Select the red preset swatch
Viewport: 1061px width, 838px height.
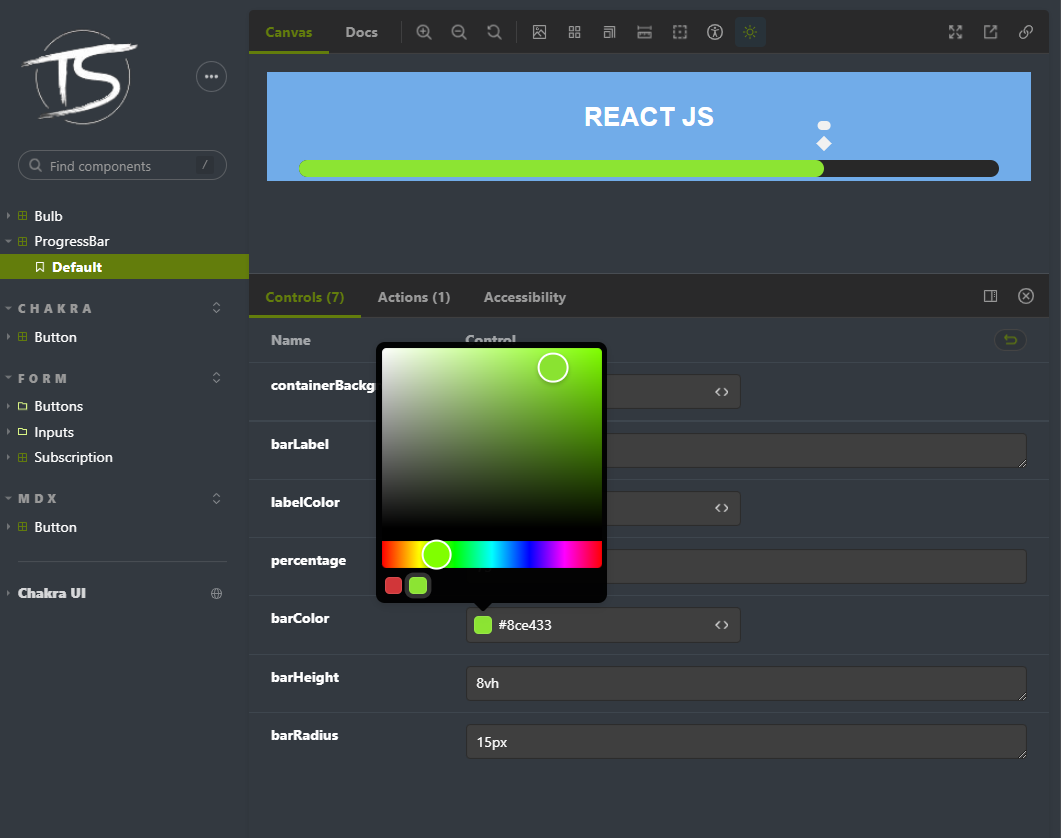coord(393,585)
